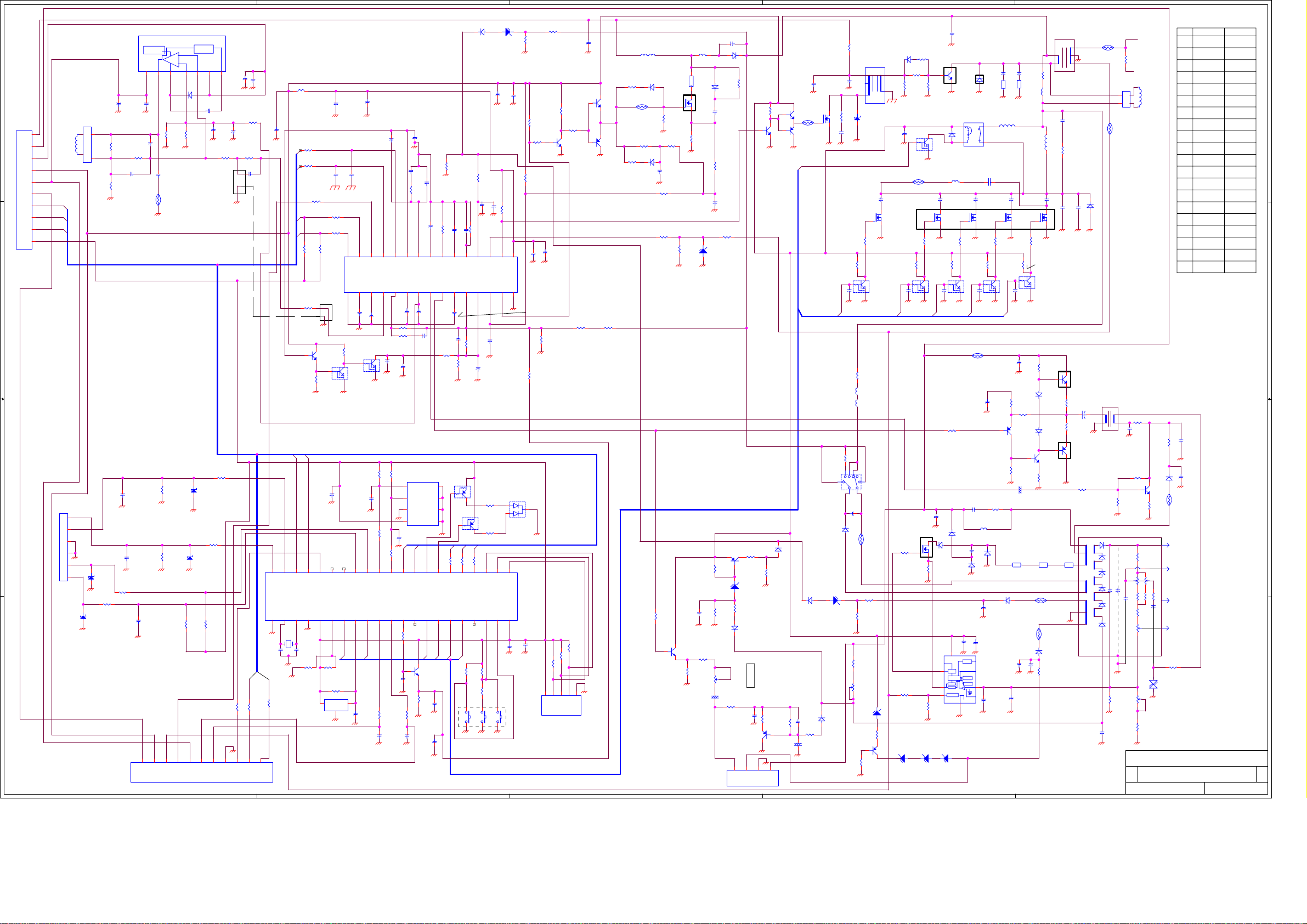
Task: Select the dashed dual-buffer symbol beside the small IC
Action: click(517, 509)
